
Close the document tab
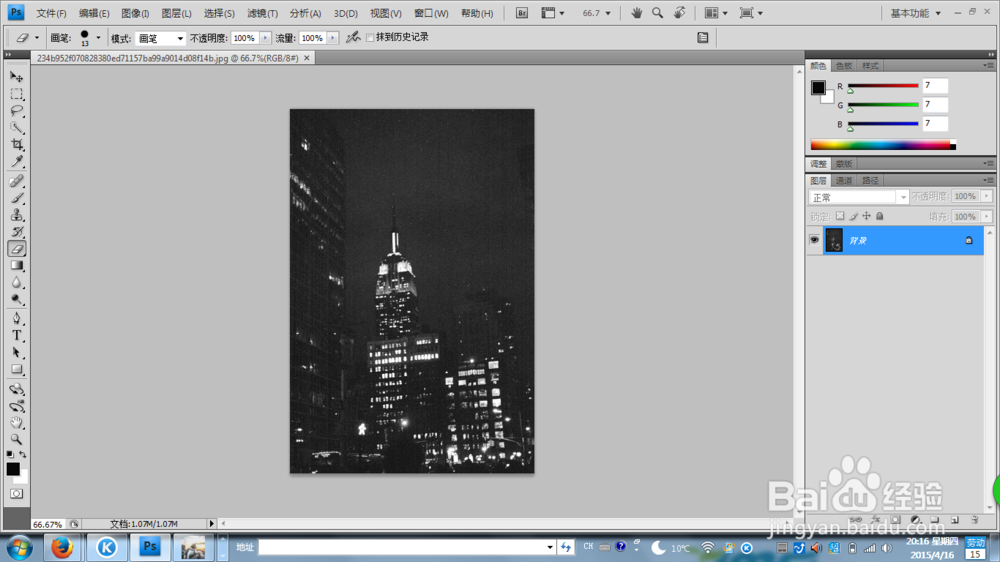[x=307, y=58]
